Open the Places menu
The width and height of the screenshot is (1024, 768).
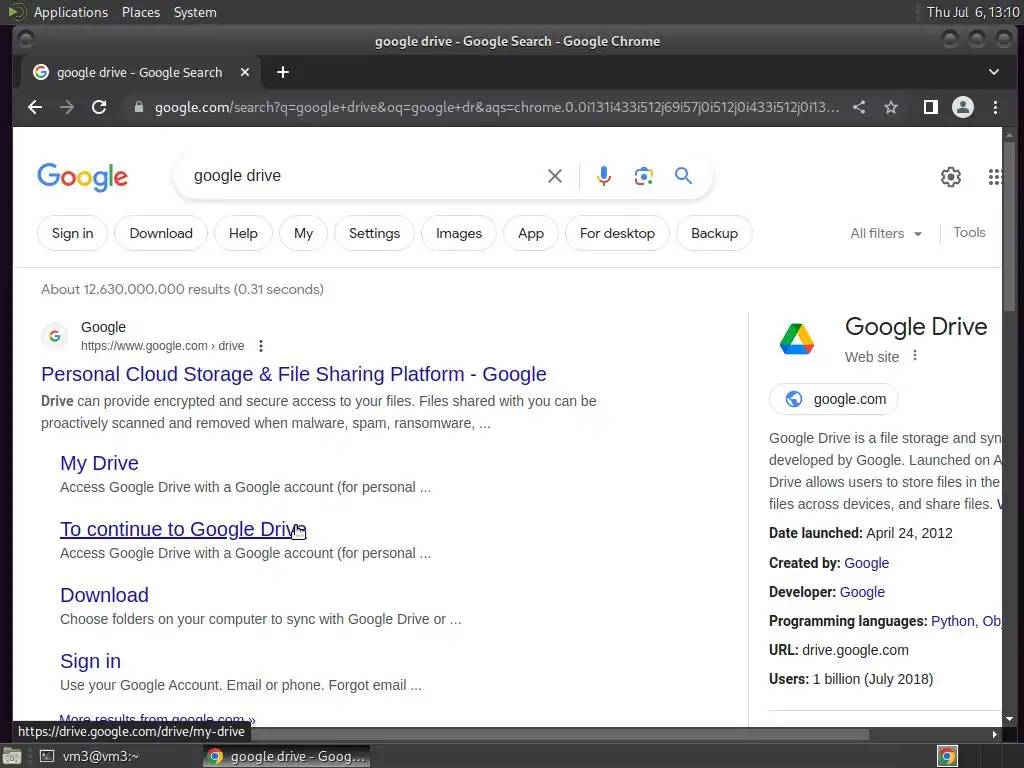pyautogui.click(x=141, y=12)
